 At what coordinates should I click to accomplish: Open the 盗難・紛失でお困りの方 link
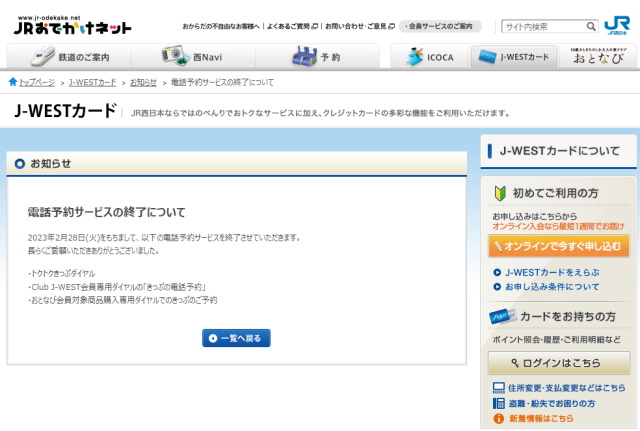tap(552, 403)
